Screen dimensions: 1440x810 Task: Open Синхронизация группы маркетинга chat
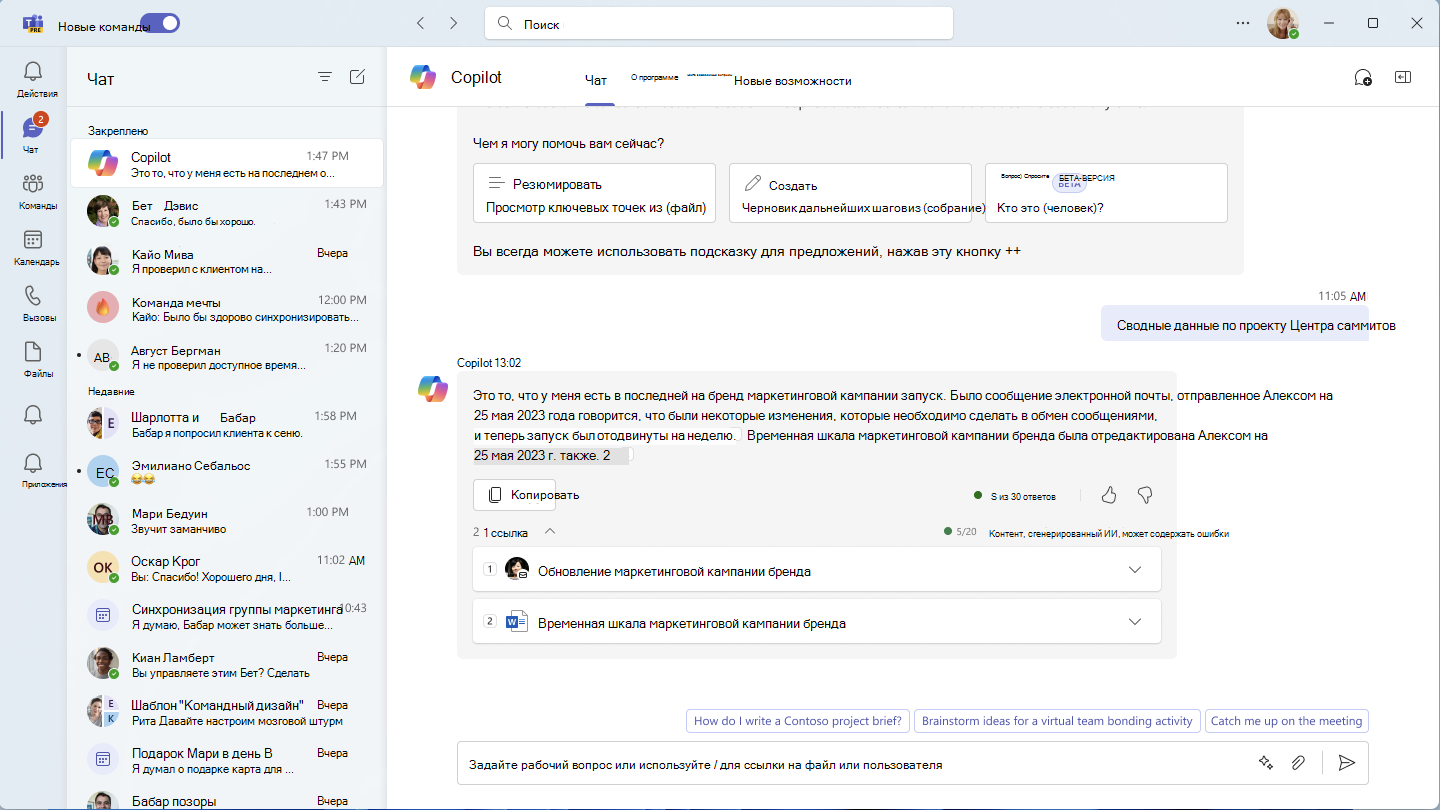pyautogui.click(x=227, y=616)
